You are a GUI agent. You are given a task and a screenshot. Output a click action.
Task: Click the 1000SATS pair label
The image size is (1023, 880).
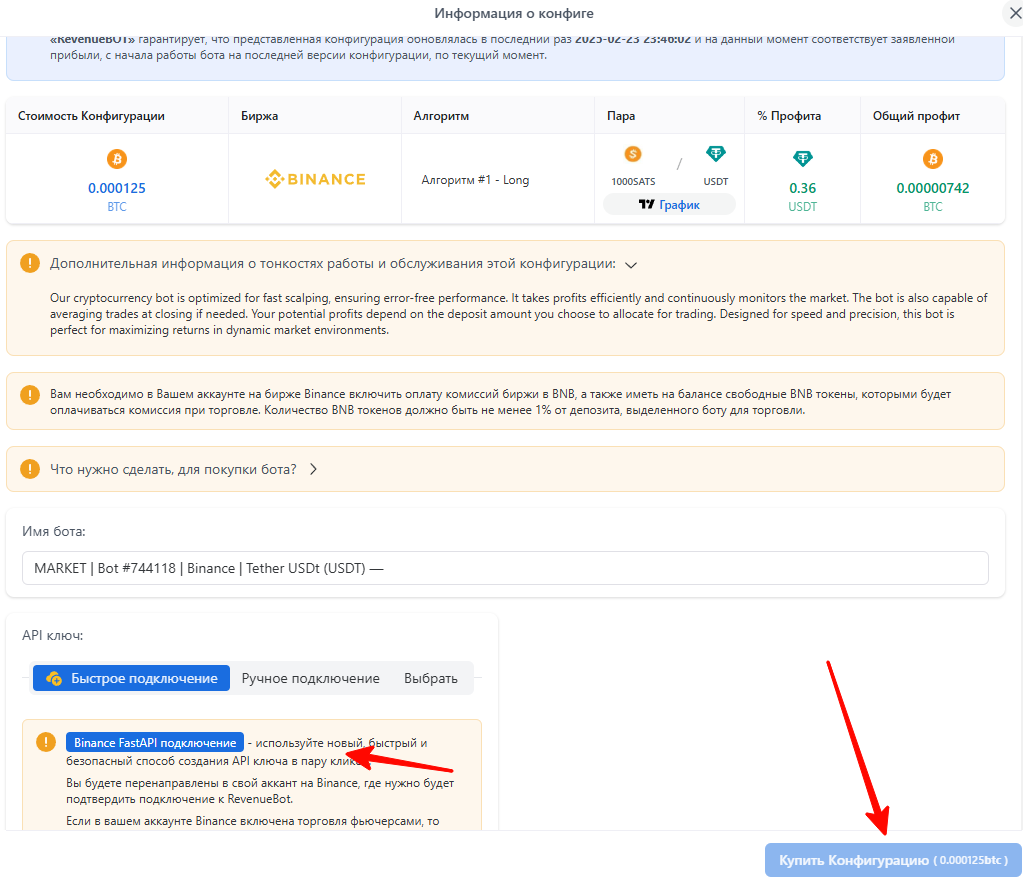pyautogui.click(x=633, y=181)
